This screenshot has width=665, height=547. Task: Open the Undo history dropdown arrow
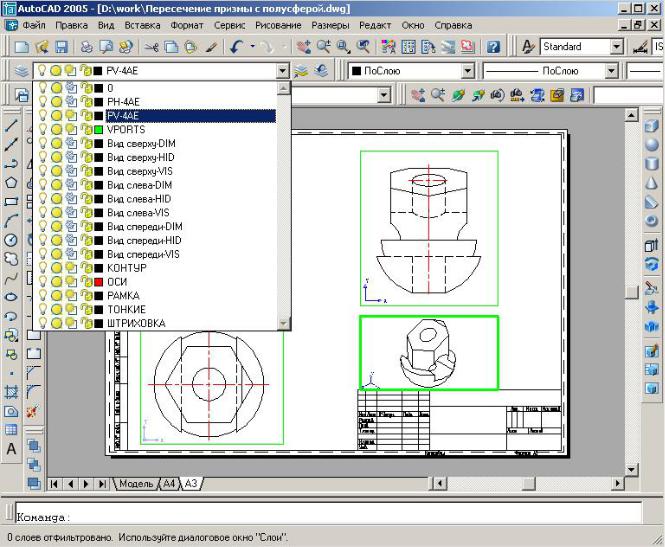click(x=253, y=46)
